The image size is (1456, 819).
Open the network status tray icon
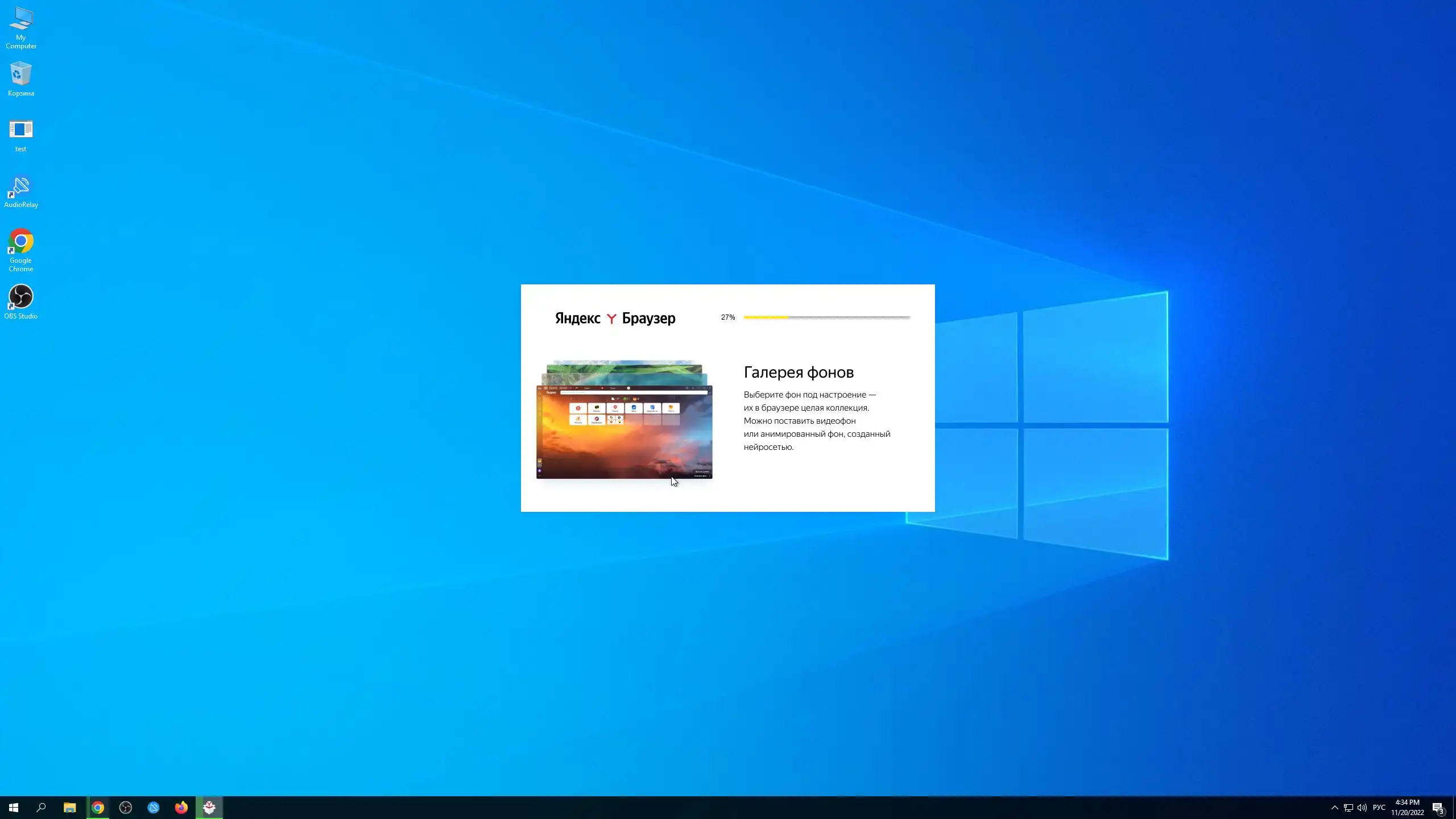[x=1348, y=808]
